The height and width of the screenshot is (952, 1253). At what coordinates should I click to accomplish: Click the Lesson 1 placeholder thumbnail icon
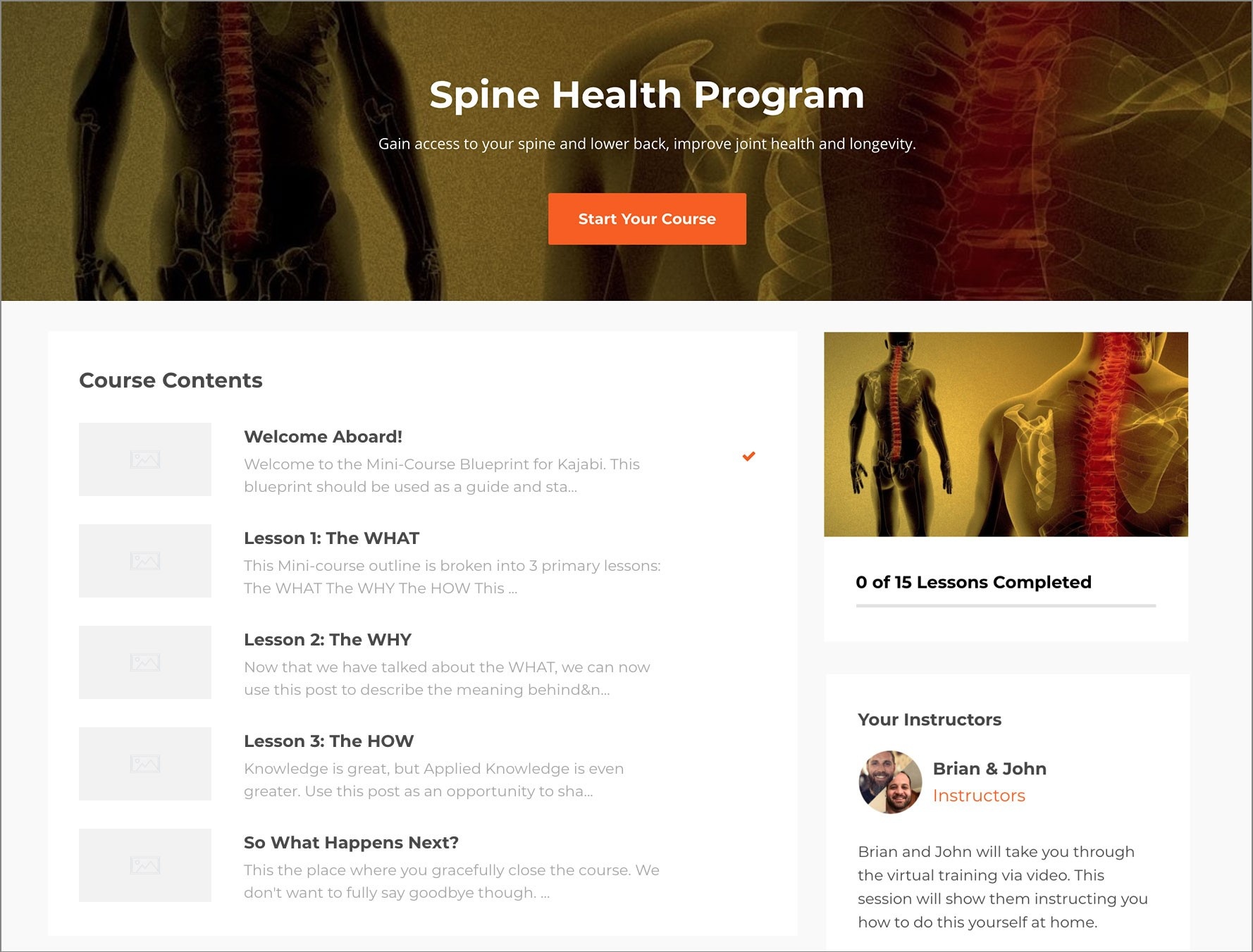(145, 561)
